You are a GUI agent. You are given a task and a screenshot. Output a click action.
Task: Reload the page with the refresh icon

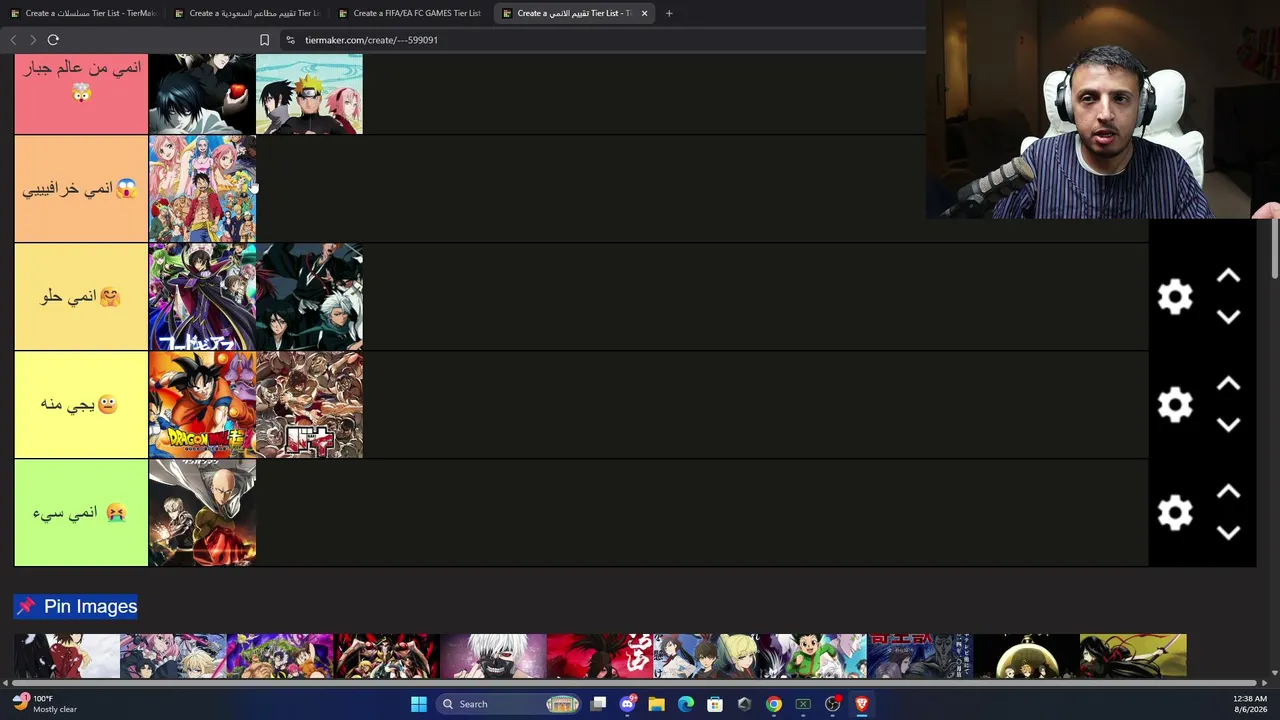pyautogui.click(x=53, y=40)
